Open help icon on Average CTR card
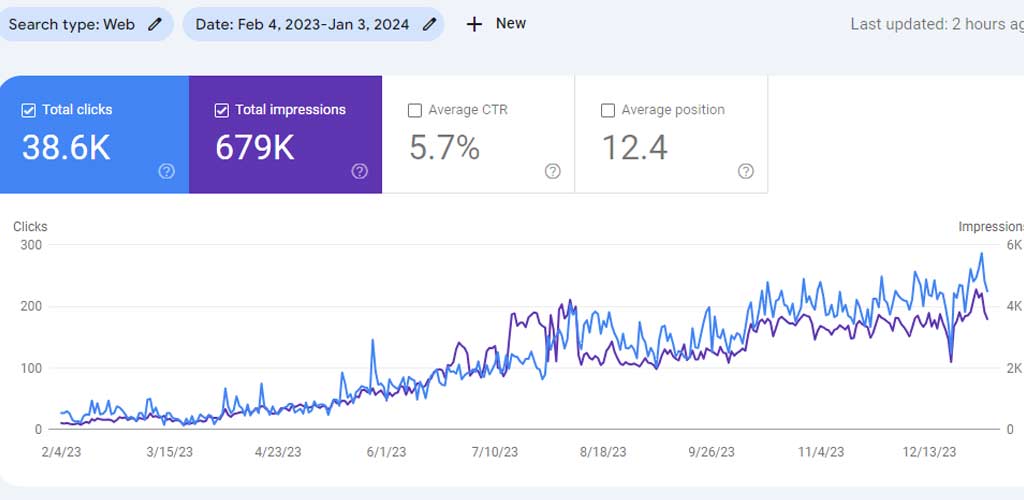Image resolution: width=1024 pixels, height=500 pixels. (552, 171)
